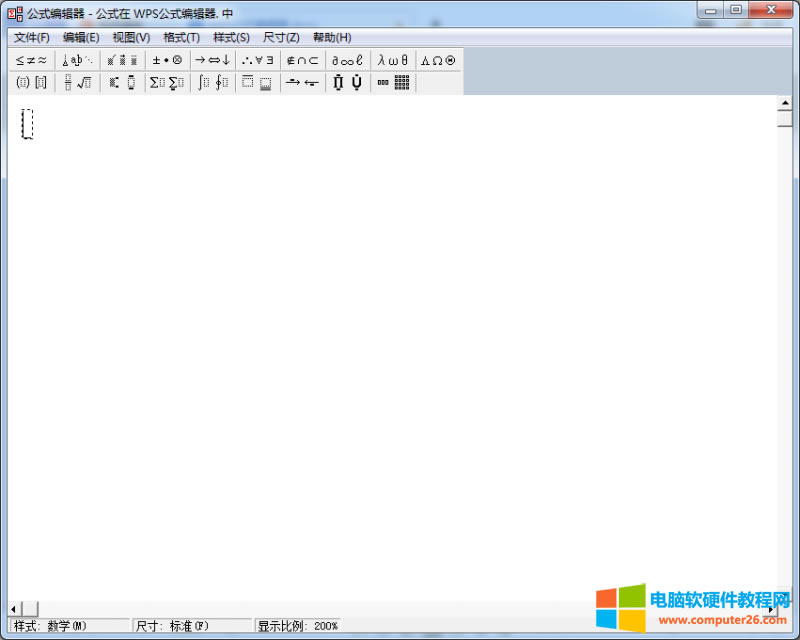The width and height of the screenshot is (800, 640).
Task: Click the empty equation slot in the editor
Action: point(27,123)
